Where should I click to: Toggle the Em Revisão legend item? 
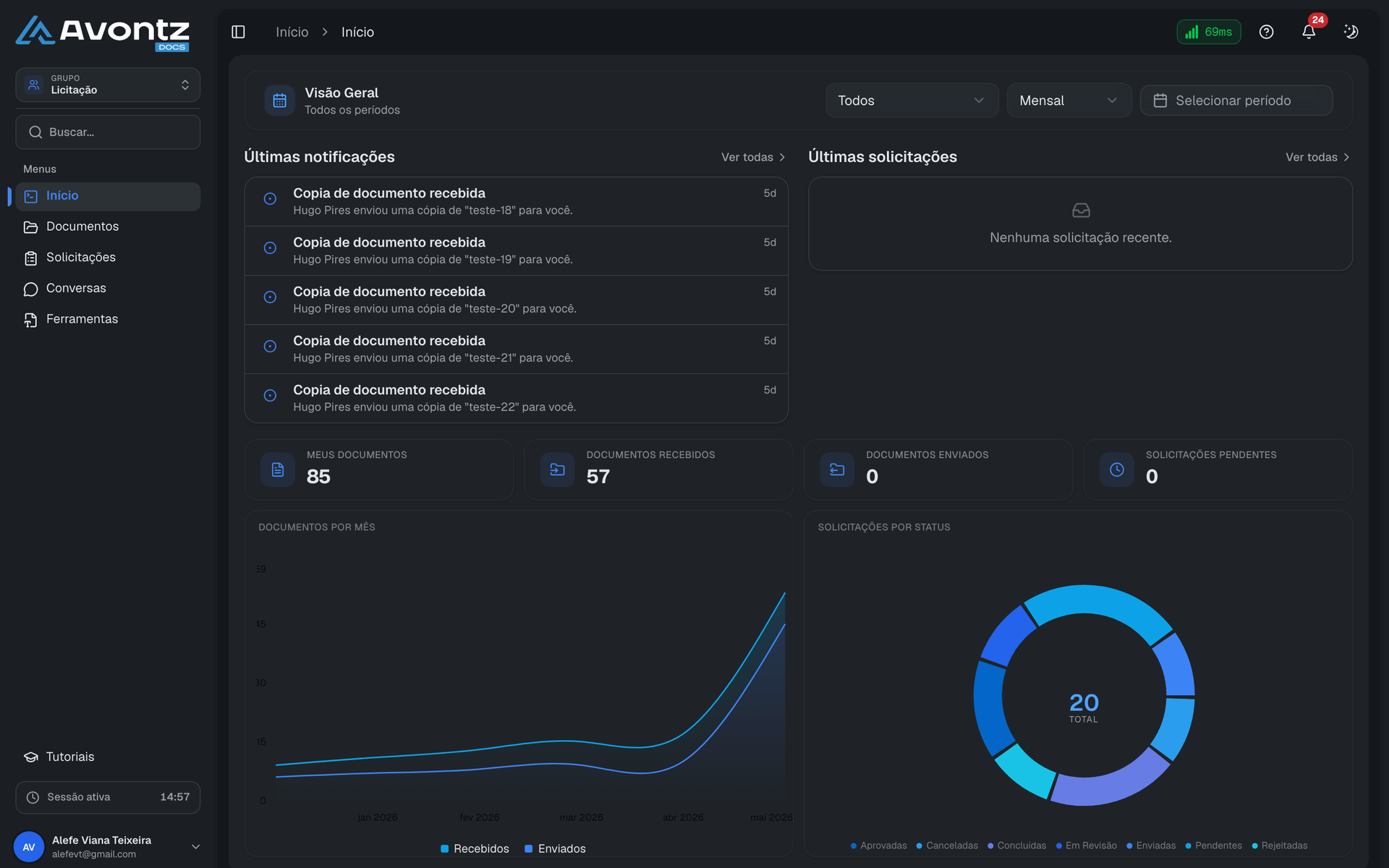pos(1086,846)
